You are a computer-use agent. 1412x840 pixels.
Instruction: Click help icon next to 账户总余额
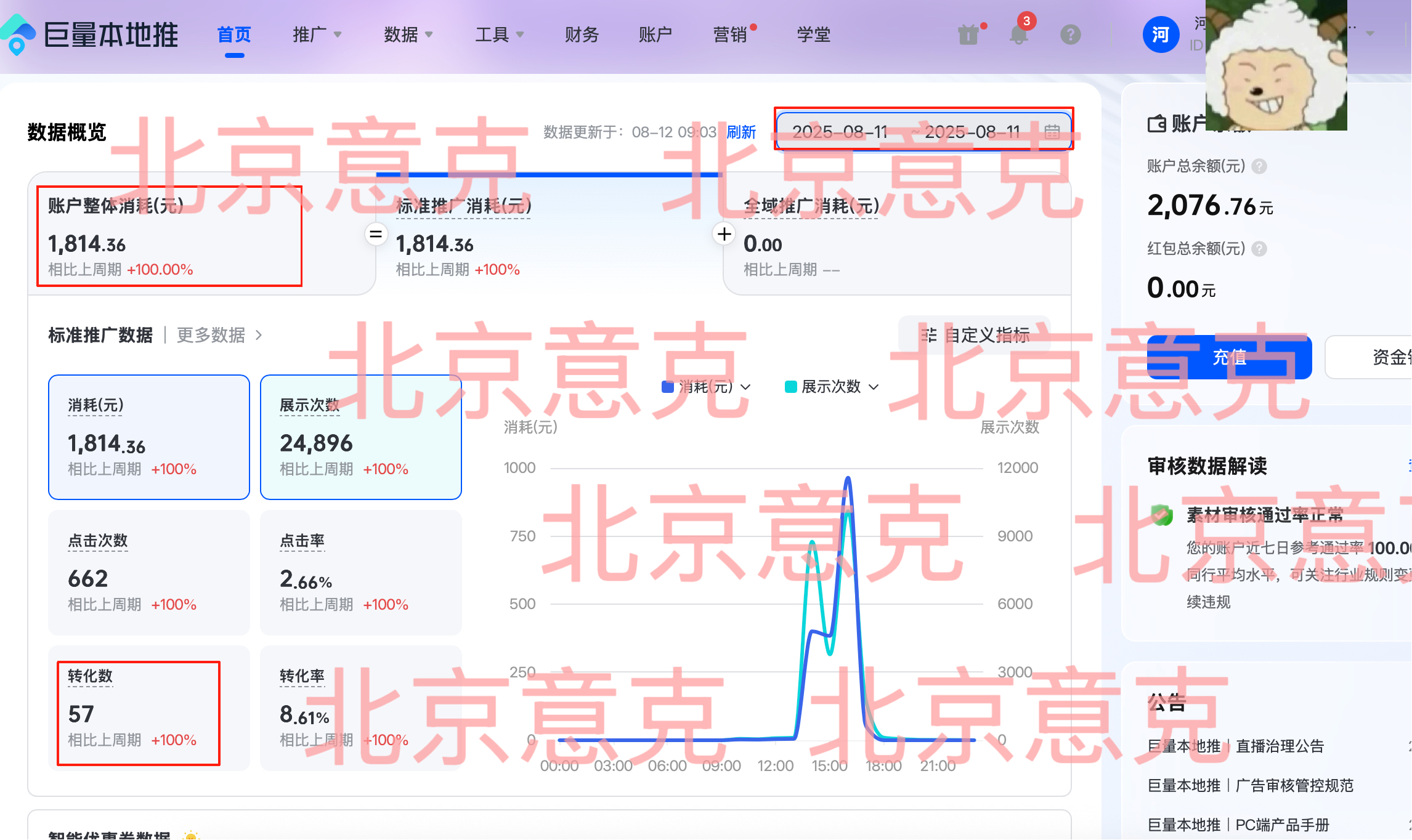1260,166
